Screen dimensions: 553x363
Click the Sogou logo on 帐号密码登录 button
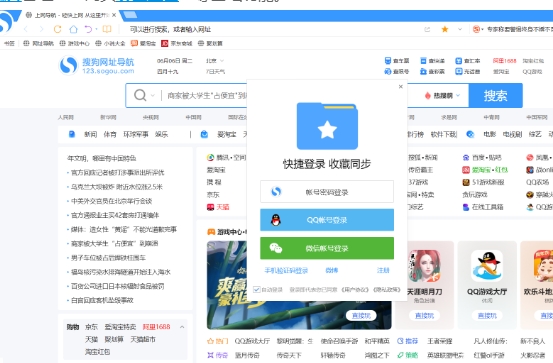click(x=276, y=192)
